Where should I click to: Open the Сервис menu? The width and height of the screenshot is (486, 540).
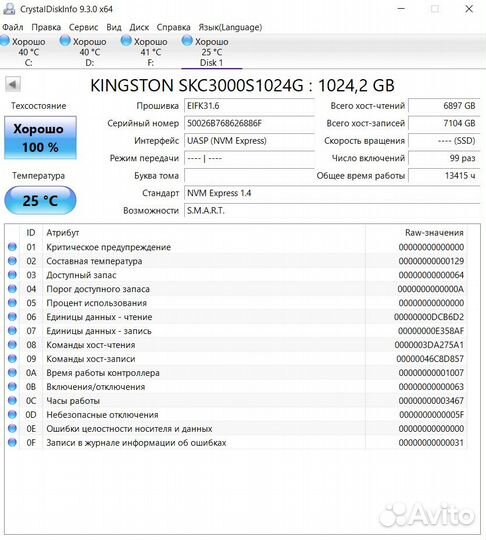(83, 27)
